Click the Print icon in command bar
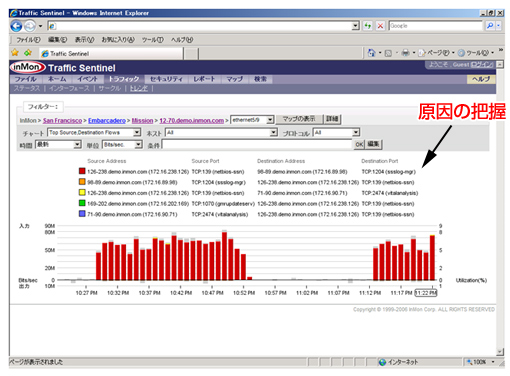The image size is (510, 376). tap(405, 53)
